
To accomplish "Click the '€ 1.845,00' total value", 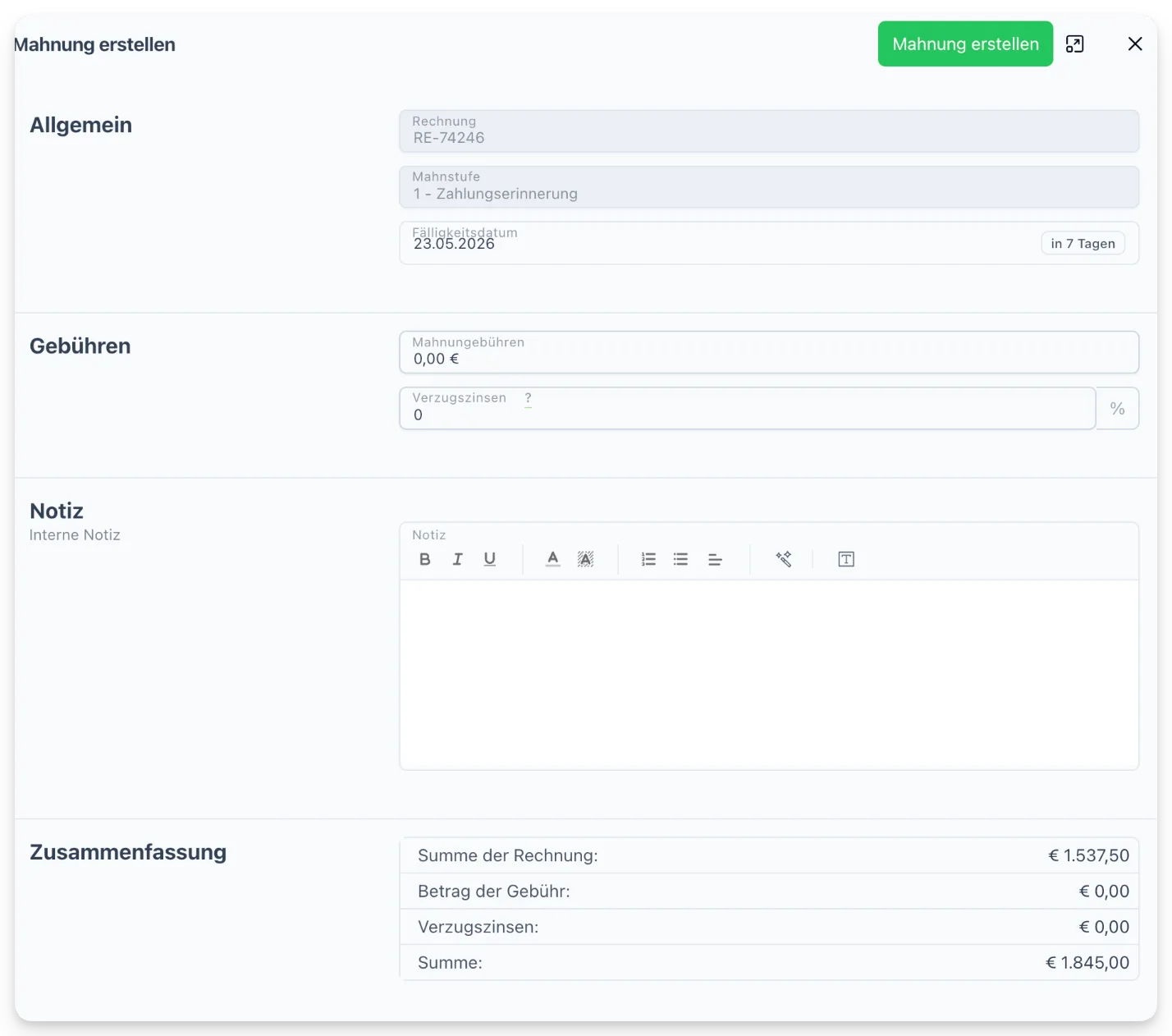I will point(1087,962).
